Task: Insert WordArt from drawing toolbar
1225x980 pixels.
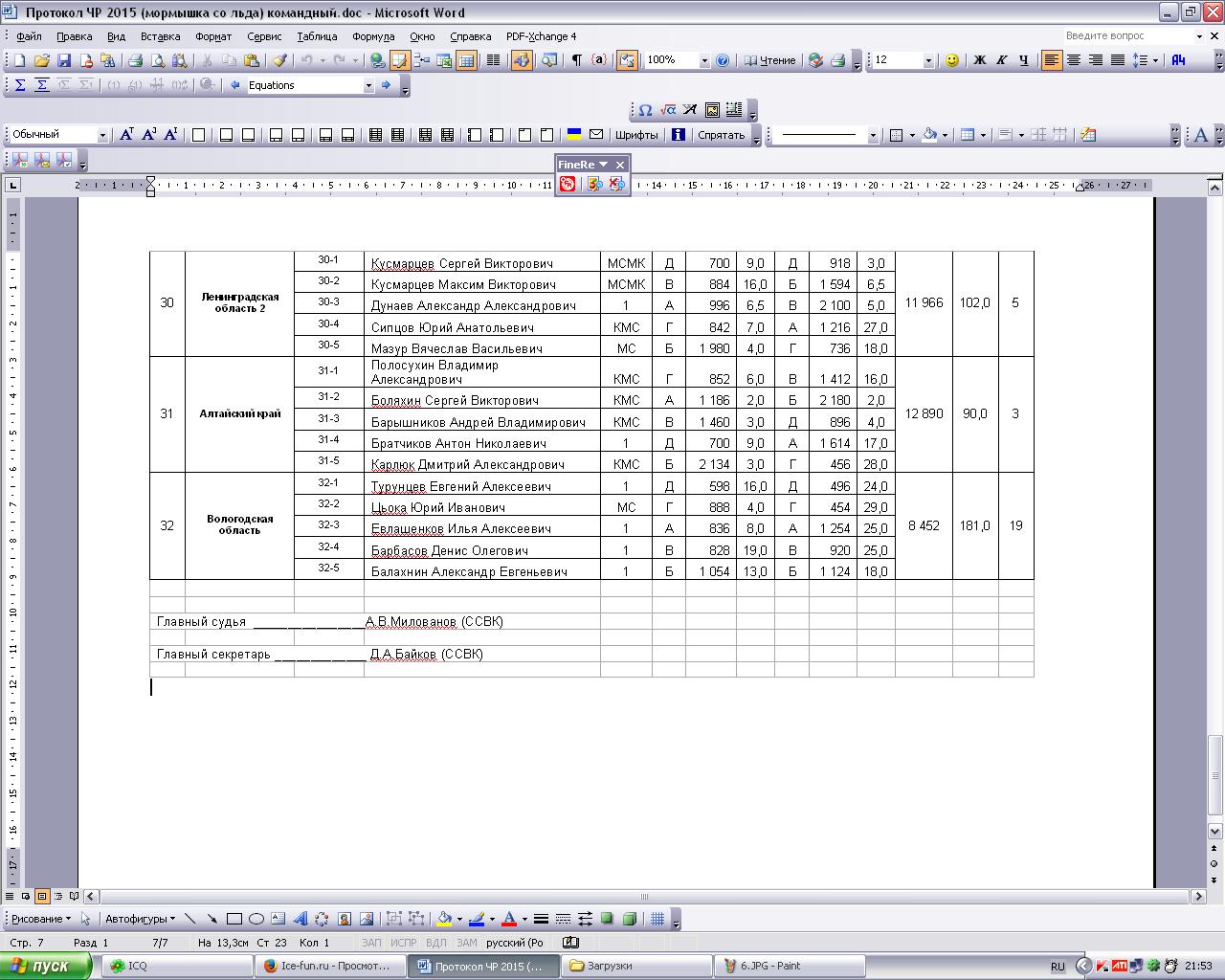Action: (300, 919)
